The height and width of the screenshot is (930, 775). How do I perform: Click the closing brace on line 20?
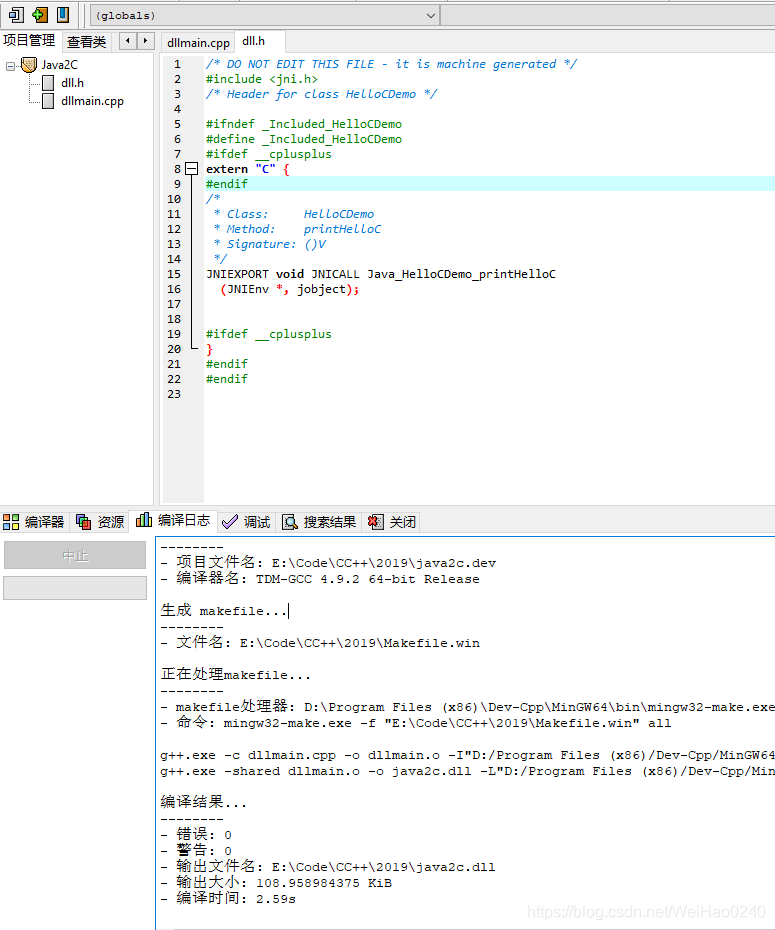[x=209, y=349]
